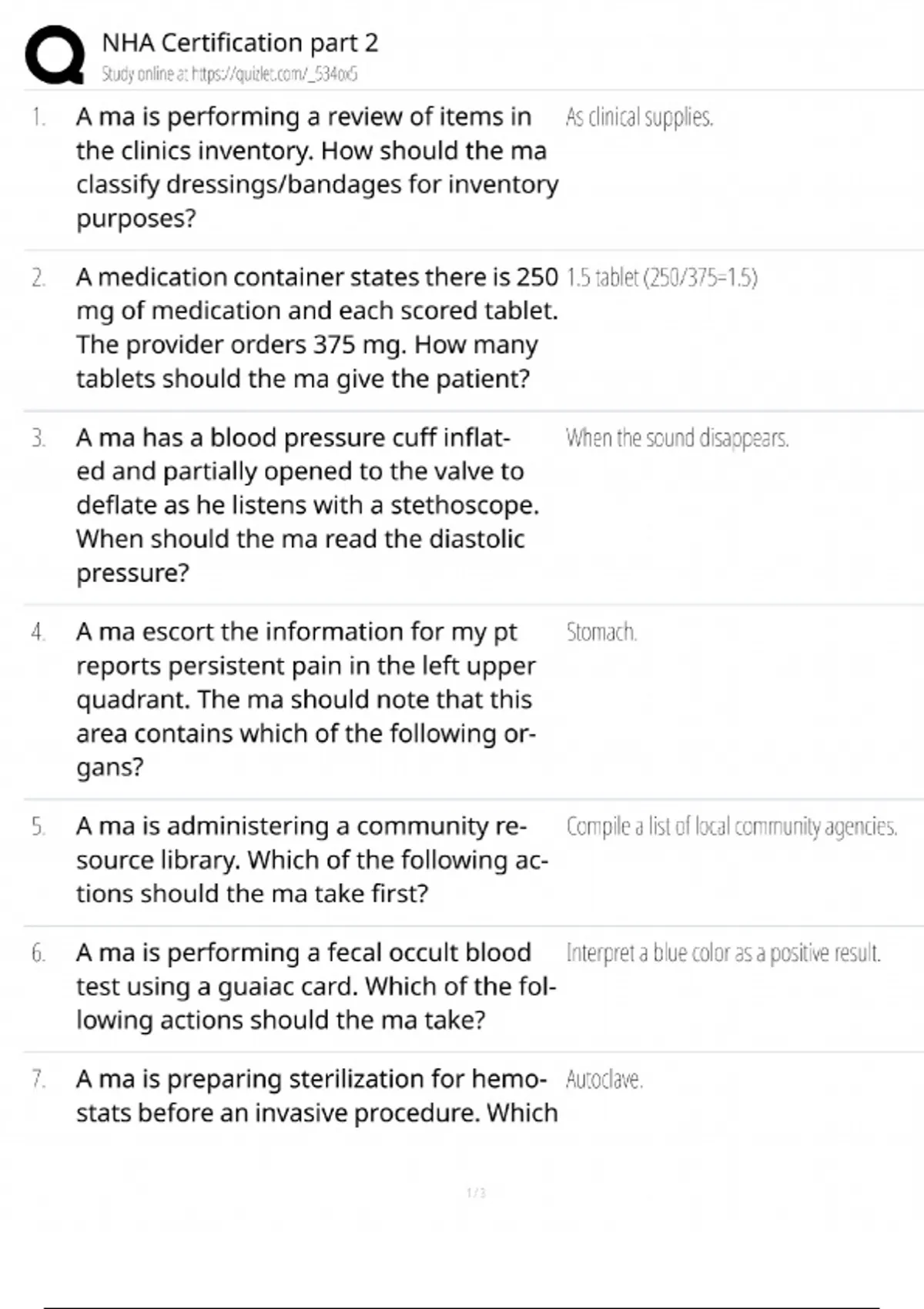Click the item number 5 marker
Screen dimensions: 924x1309
[38, 827]
